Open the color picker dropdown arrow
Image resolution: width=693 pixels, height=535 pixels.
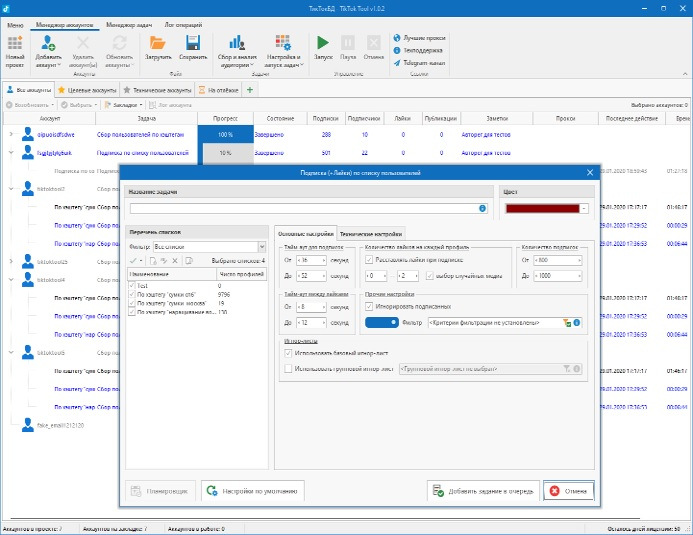tap(584, 209)
